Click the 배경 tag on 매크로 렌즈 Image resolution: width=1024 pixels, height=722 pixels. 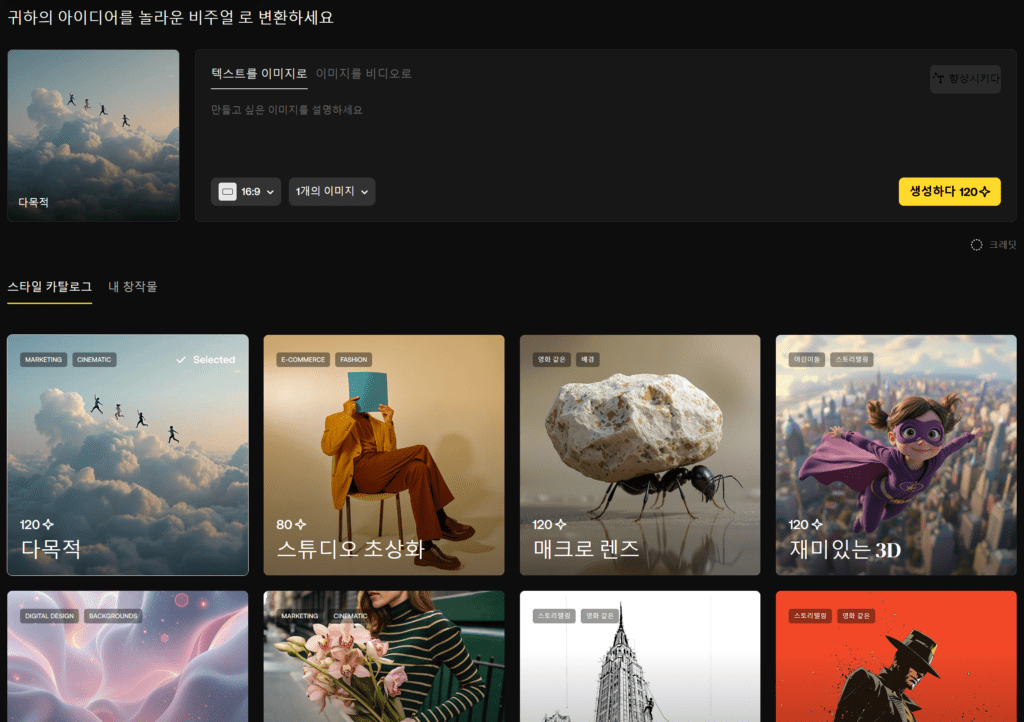tap(588, 360)
